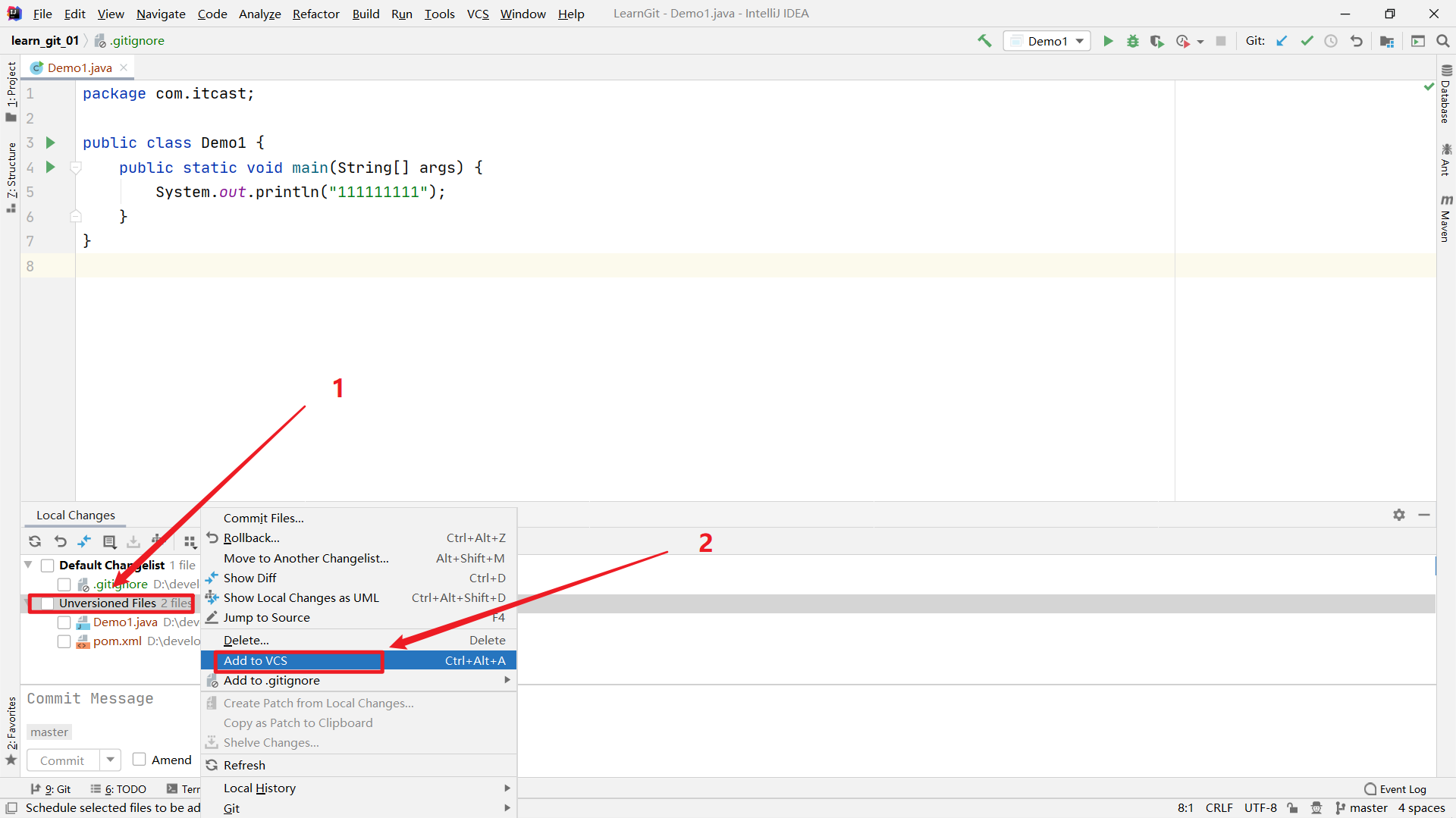The width and height of the screenshot is (1456, 818).
Task: Click Rollback... in context menu
Action: [x=359, y=538]
